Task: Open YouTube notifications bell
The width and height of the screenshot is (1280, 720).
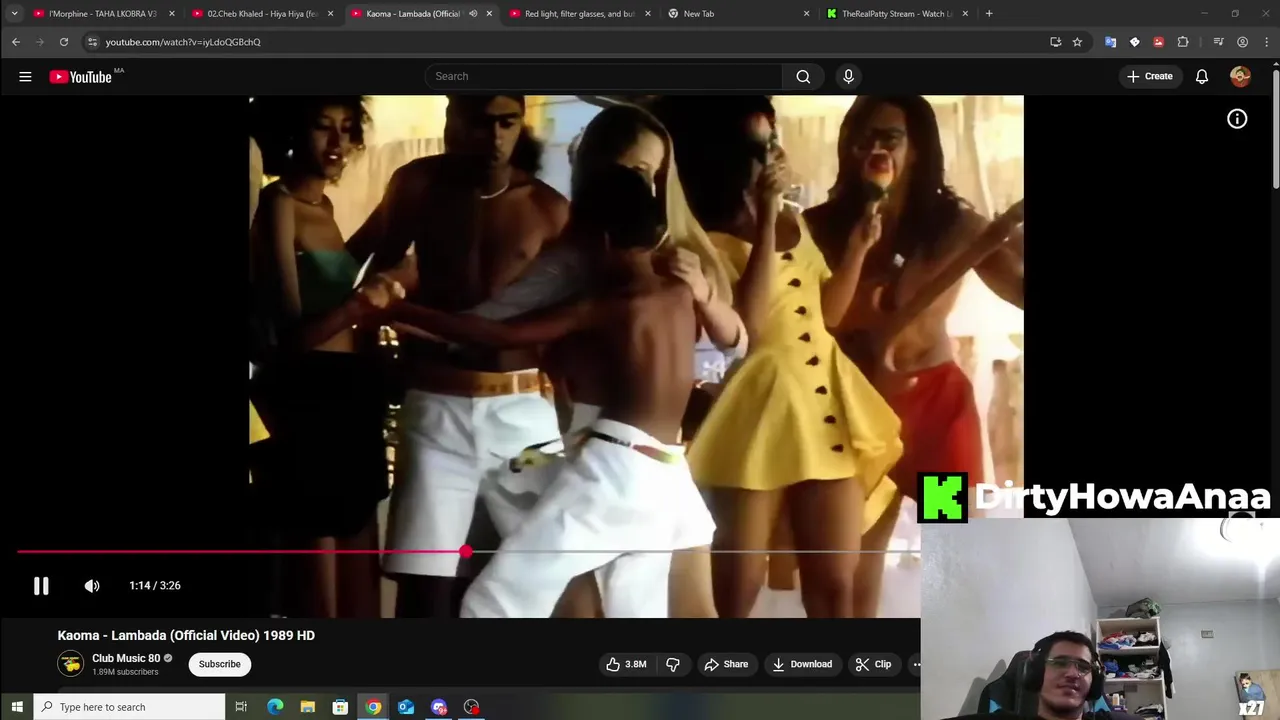Action: pyautogui.click(x=1202, y=76)
